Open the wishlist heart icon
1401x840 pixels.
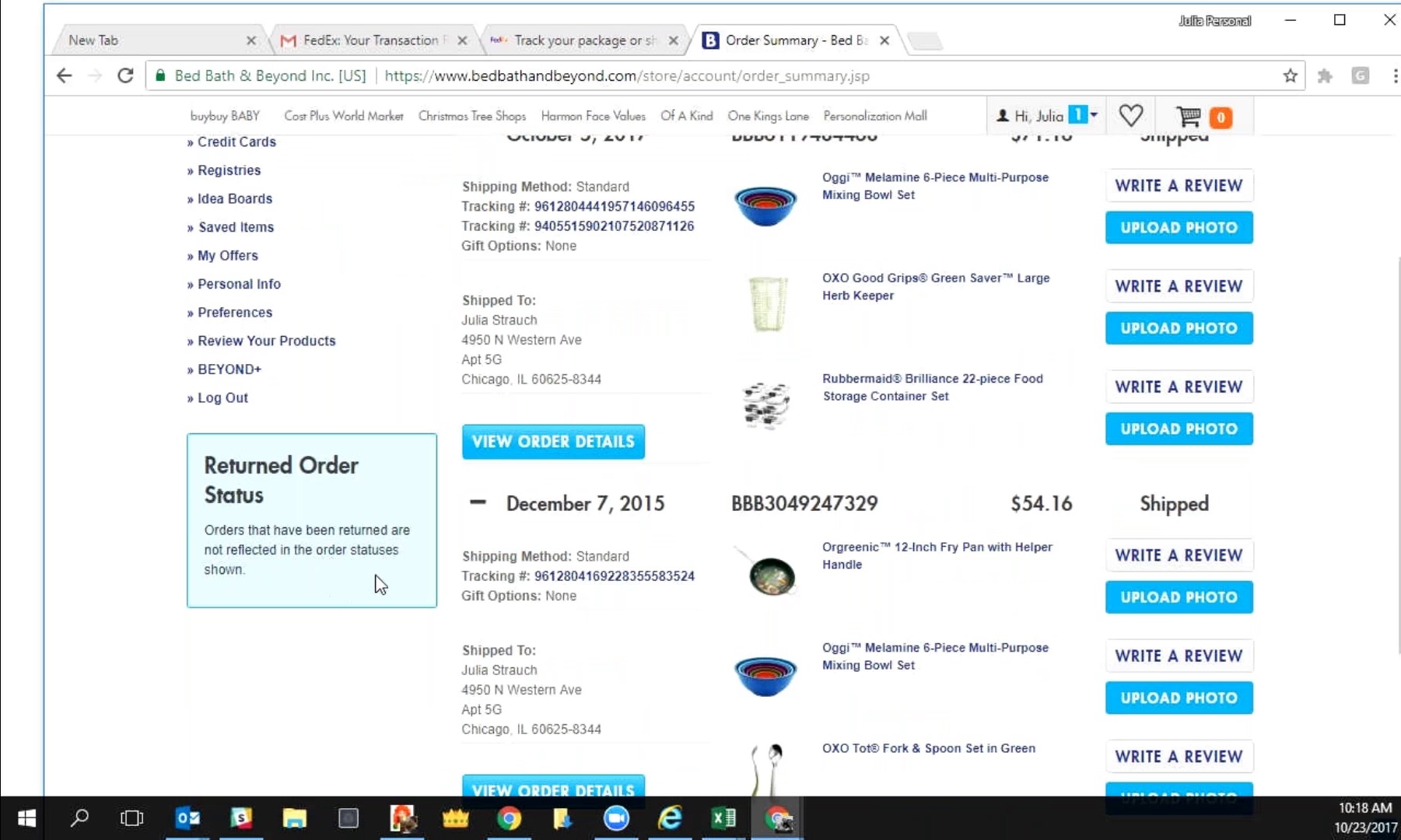click(1131, 116)
